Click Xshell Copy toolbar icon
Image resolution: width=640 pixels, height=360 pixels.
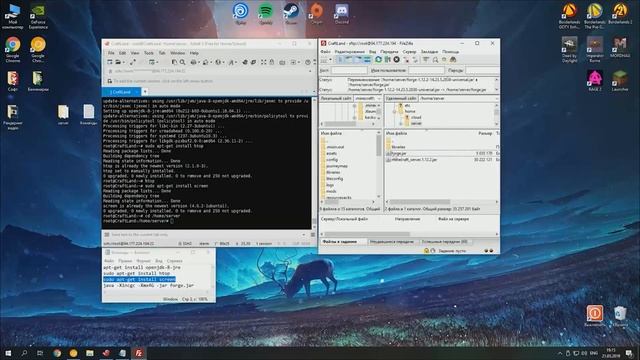(x=174, y=62)
